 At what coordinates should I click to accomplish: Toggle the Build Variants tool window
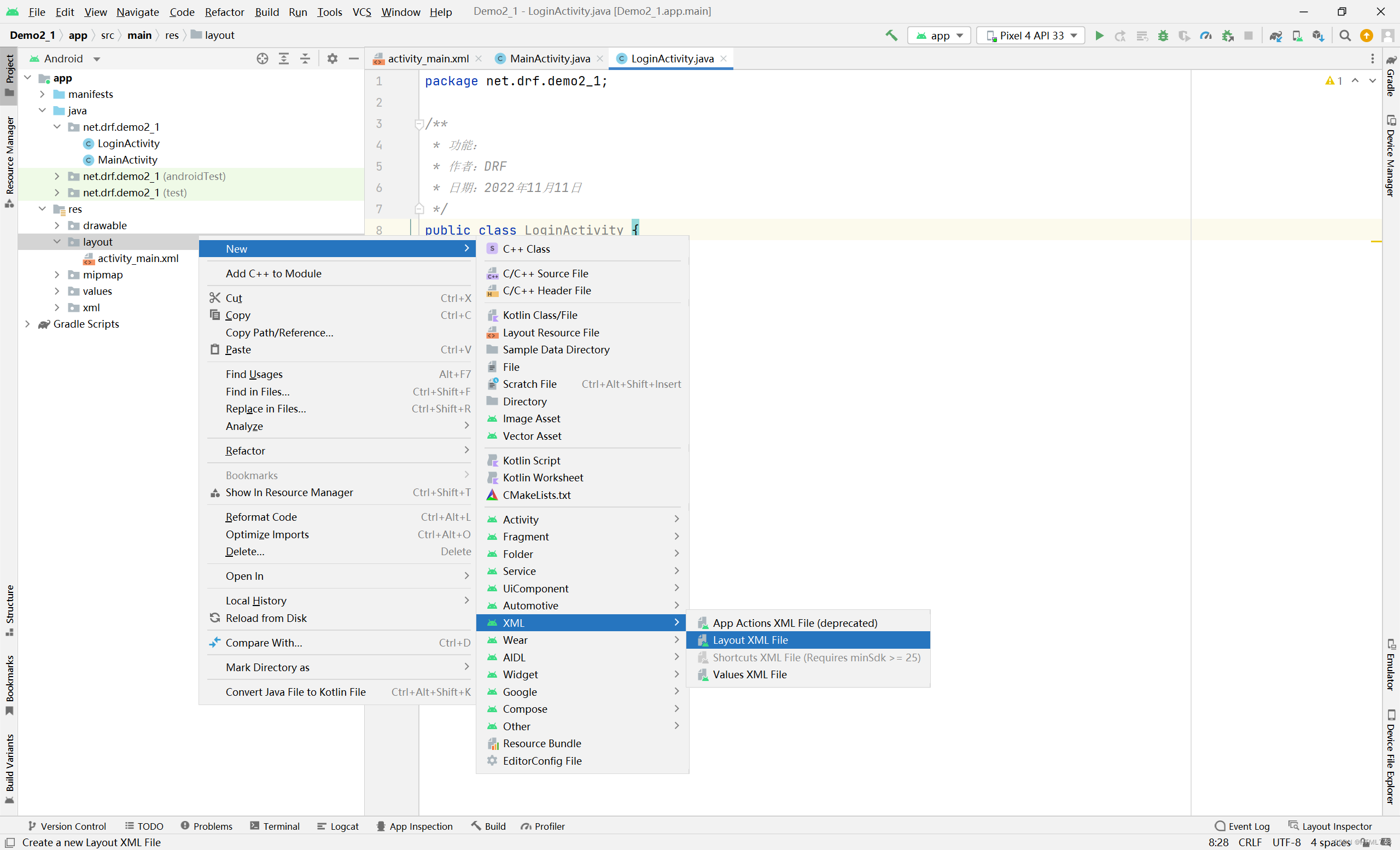point(9,768)
